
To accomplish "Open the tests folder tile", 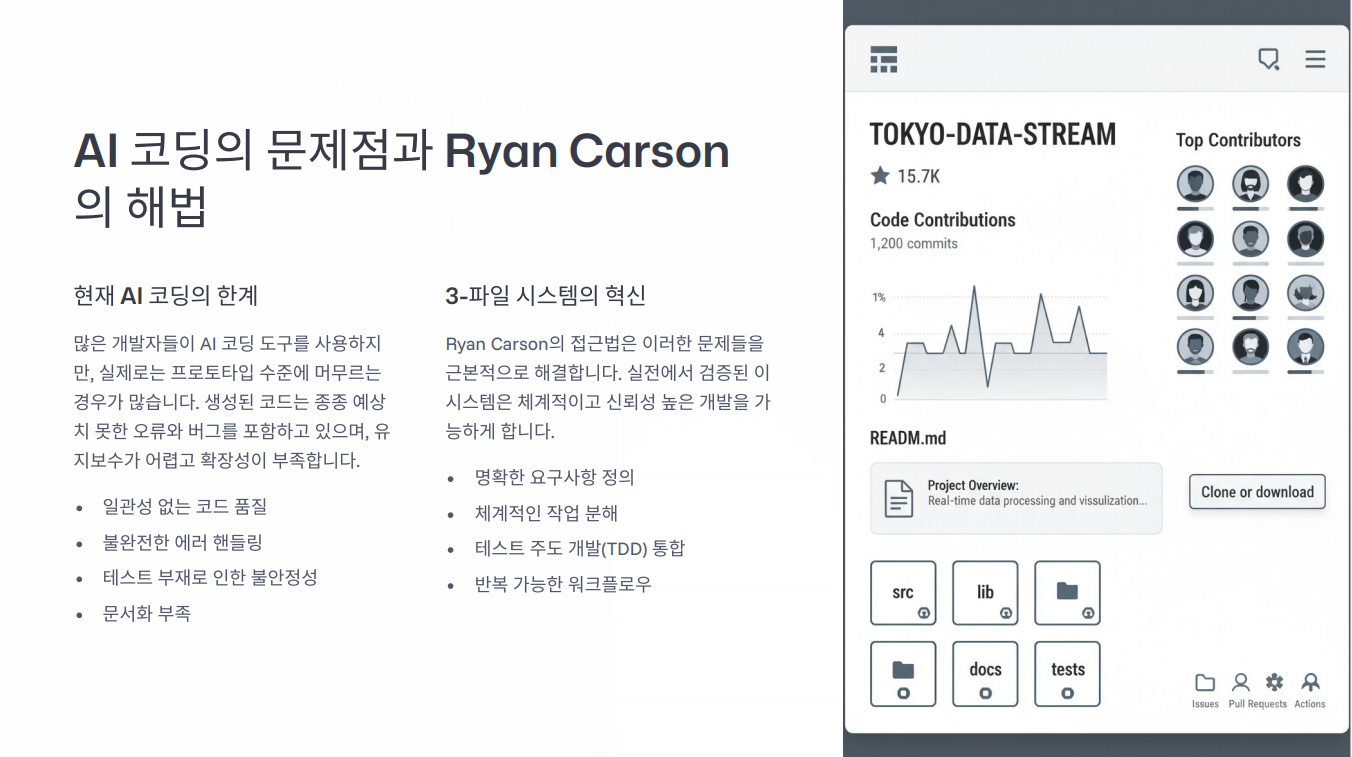I will click(x=1067, y=674).
